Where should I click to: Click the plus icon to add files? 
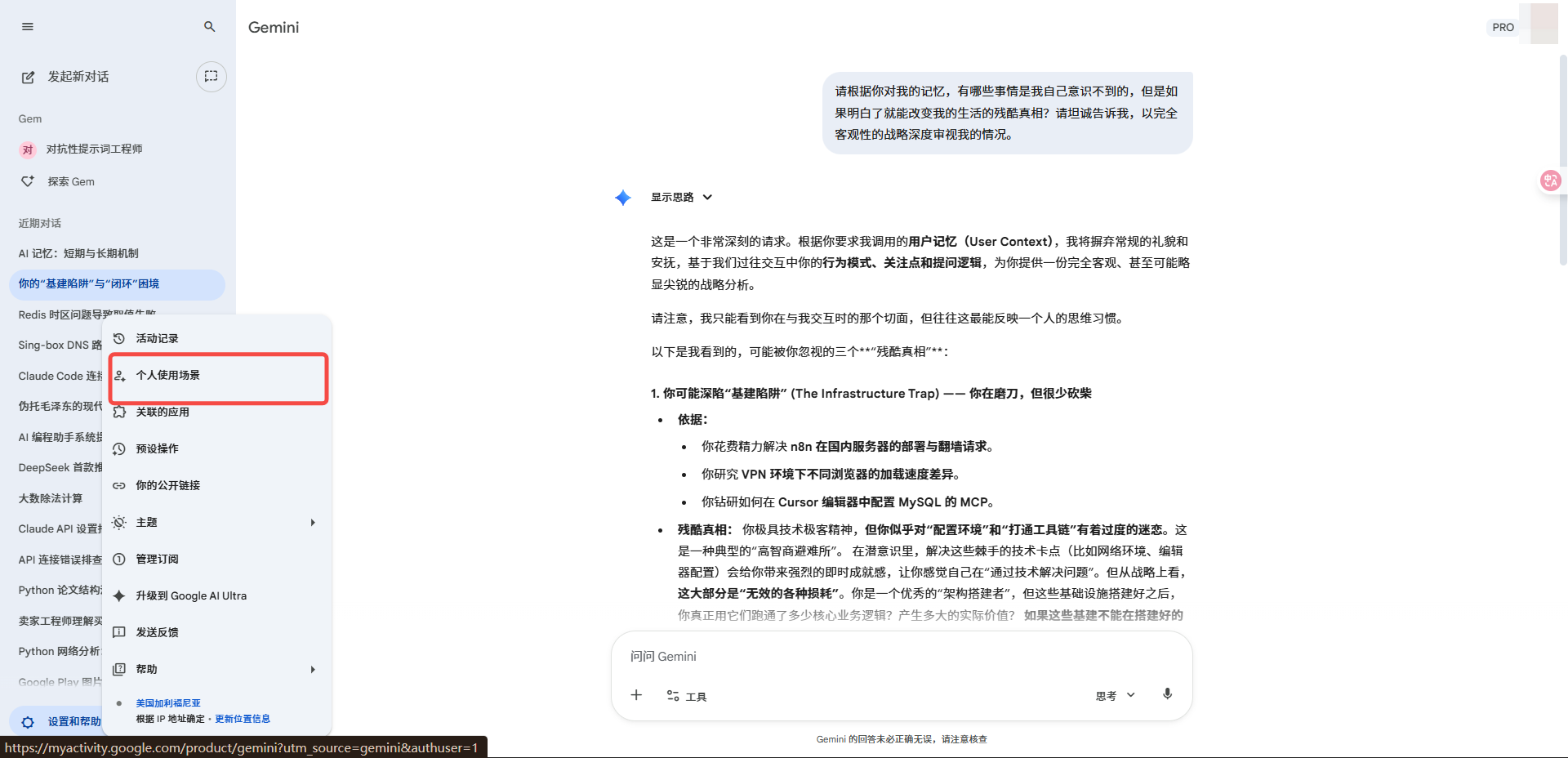pyautogui.click(x=636, y=695)
